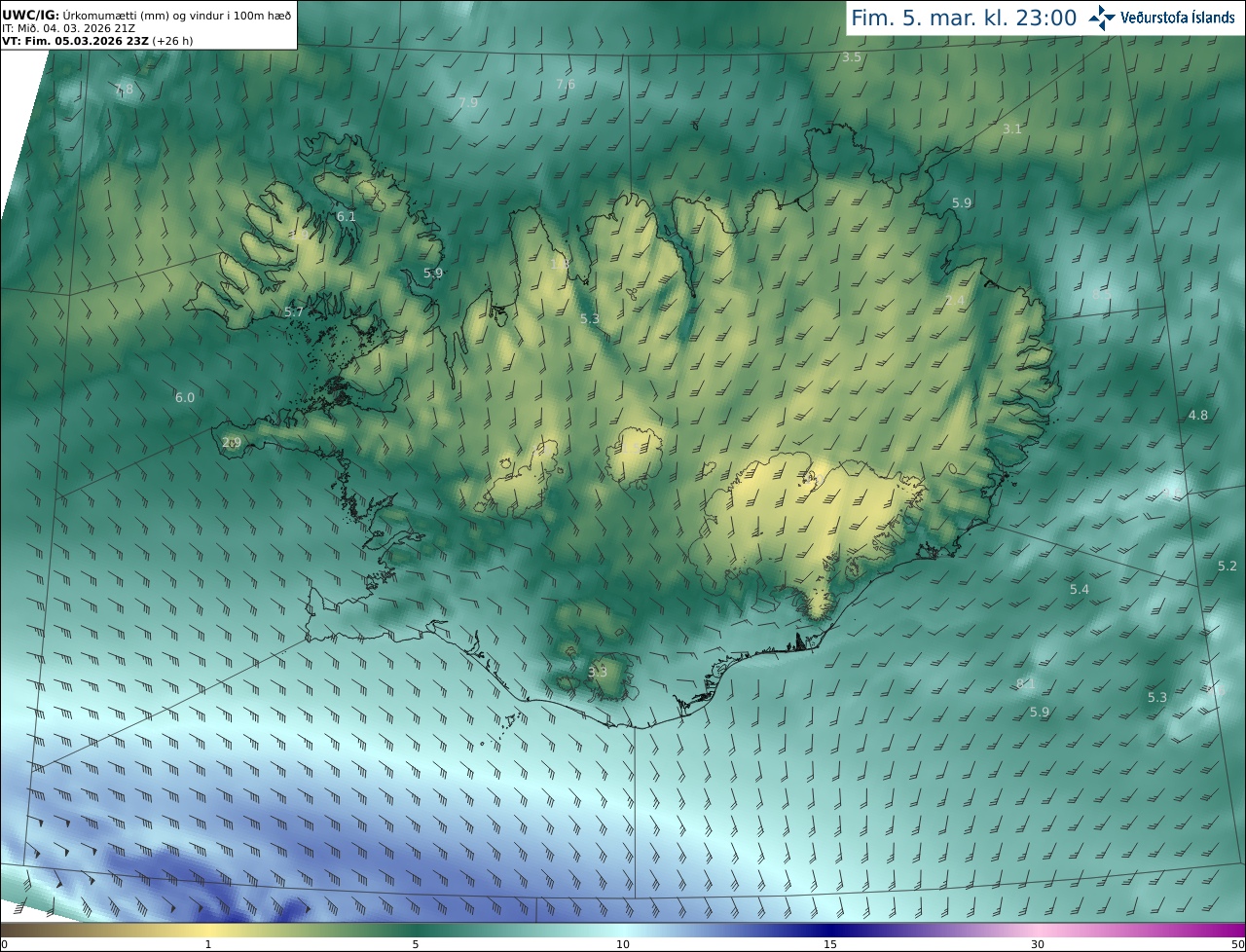Click the 8.1 value on the map

coord(1025,683)
